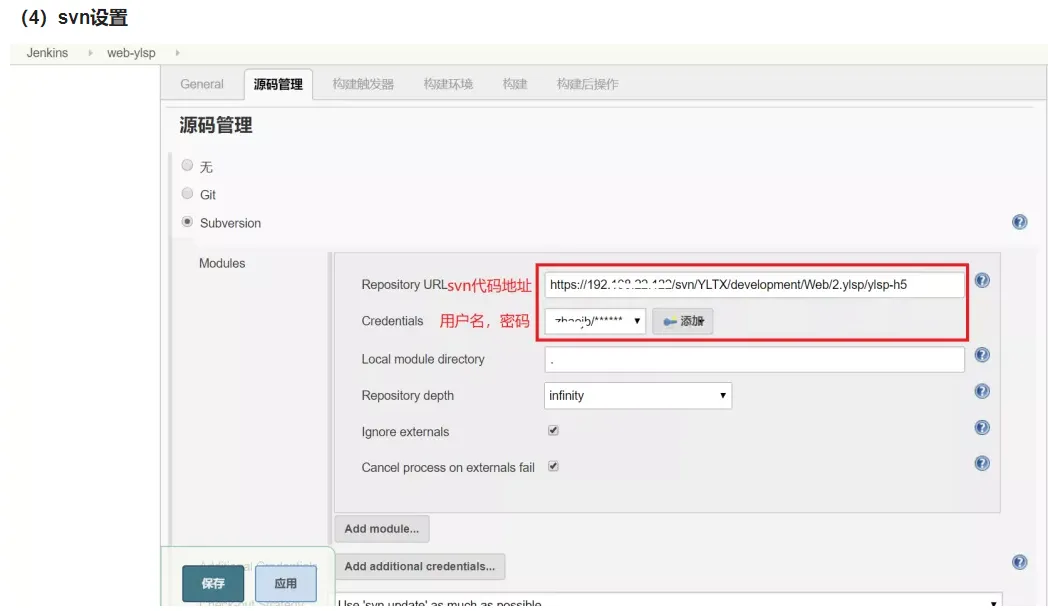This screenshot has height=611, width=1048.
Task: Click the Repository depth label
Action: coord(408,396)
